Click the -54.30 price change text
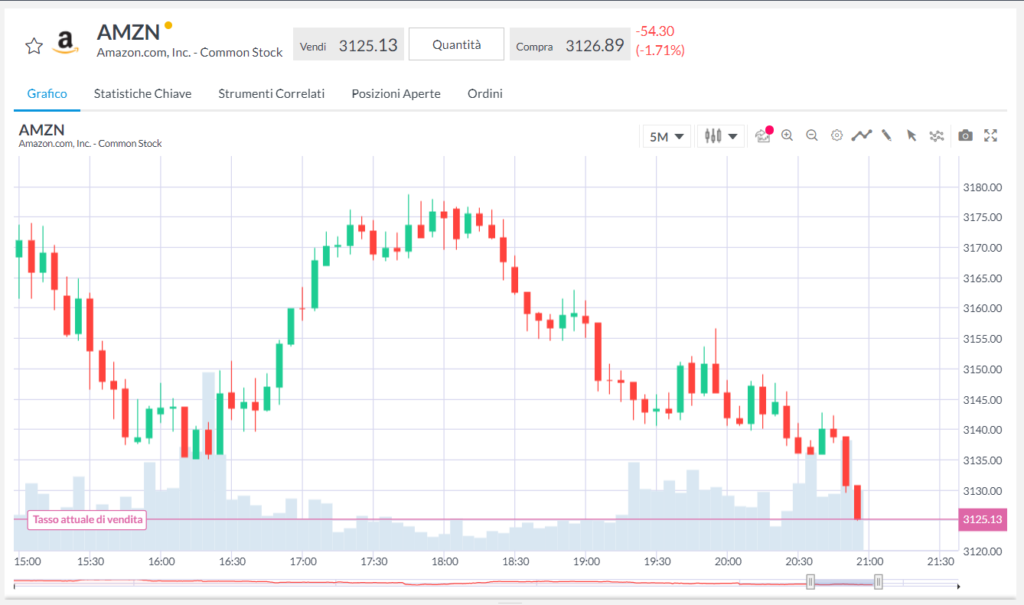Viewport: 1024px width, 605px height. (655, 31)
